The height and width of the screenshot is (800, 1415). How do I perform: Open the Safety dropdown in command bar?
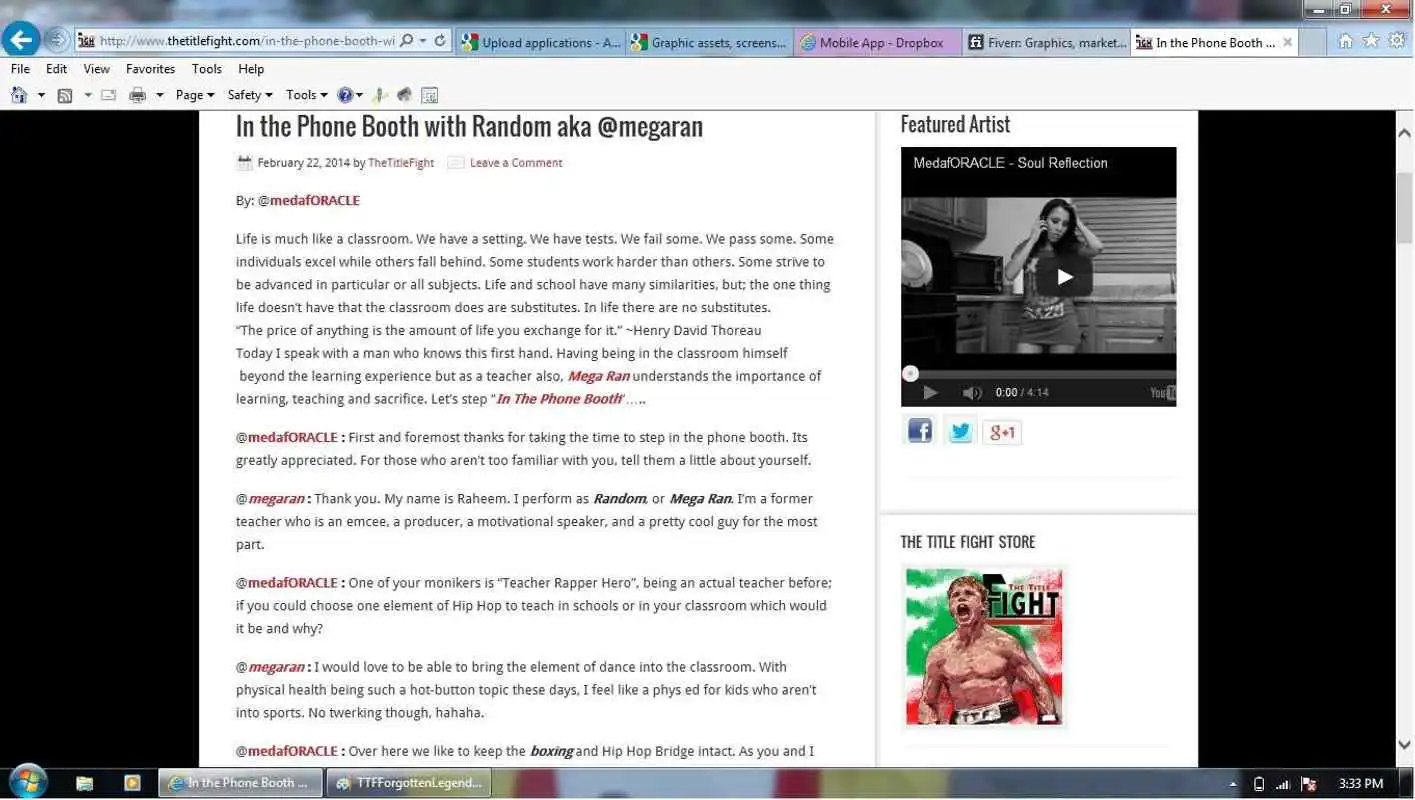coord(250,95)
